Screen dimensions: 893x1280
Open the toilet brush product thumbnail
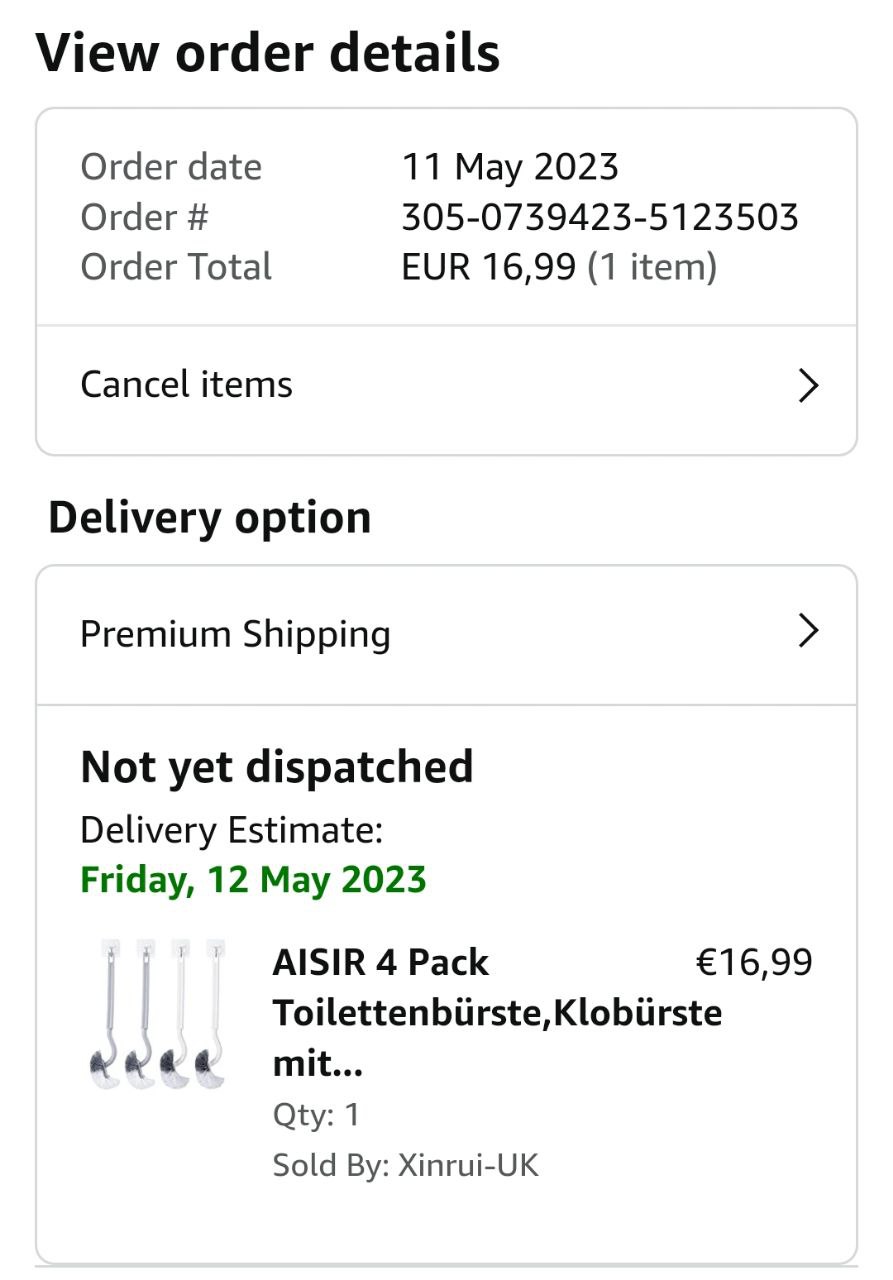pos(155,1013)
